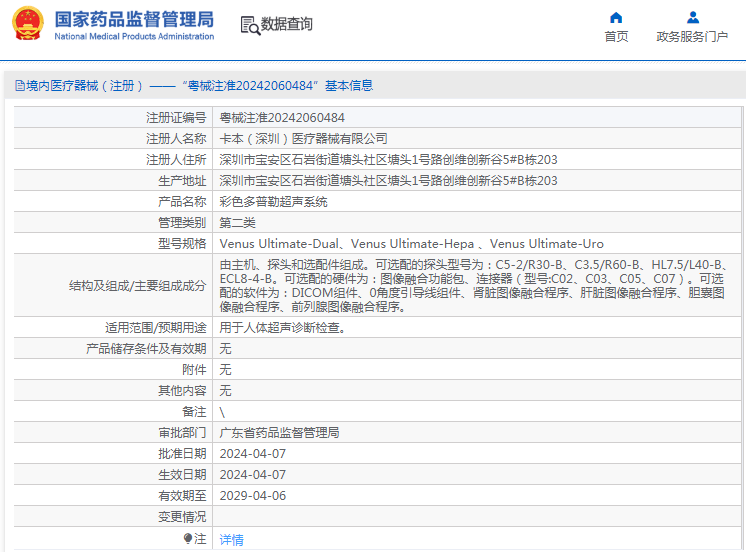Click the 型号规格 row label
Screen dimensions: 746x552
pyautogui.click(x=182, y=244)
